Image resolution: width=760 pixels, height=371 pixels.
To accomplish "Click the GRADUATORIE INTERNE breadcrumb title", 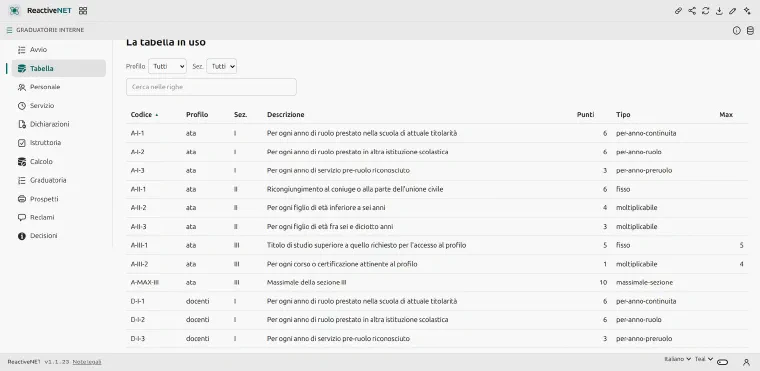I will [x=50, y=30].
